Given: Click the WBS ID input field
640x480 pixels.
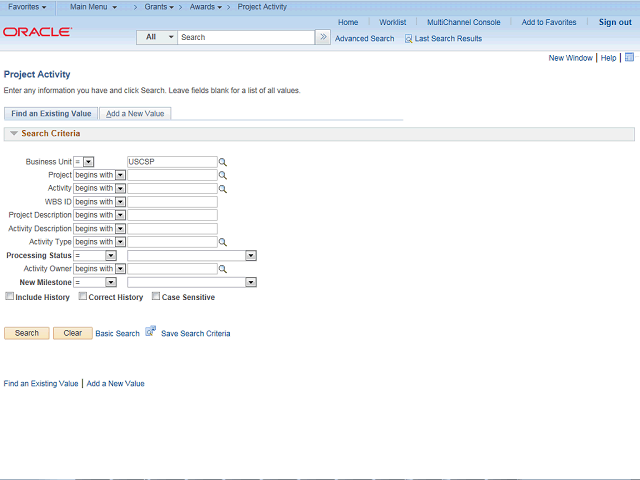Looking at the screenshot, I should (172, 202).
